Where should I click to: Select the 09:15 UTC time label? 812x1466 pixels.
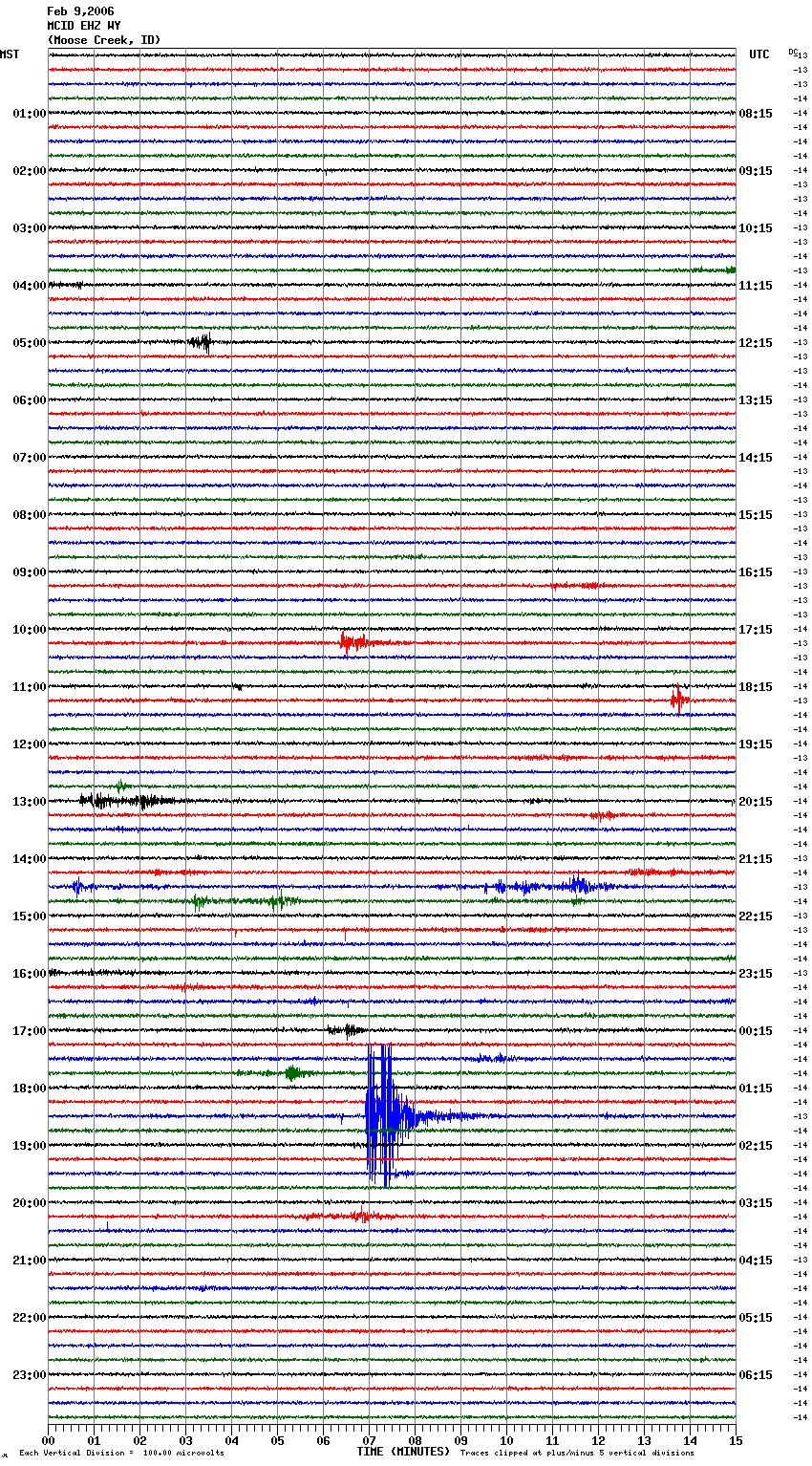click(x=756, y=171)
